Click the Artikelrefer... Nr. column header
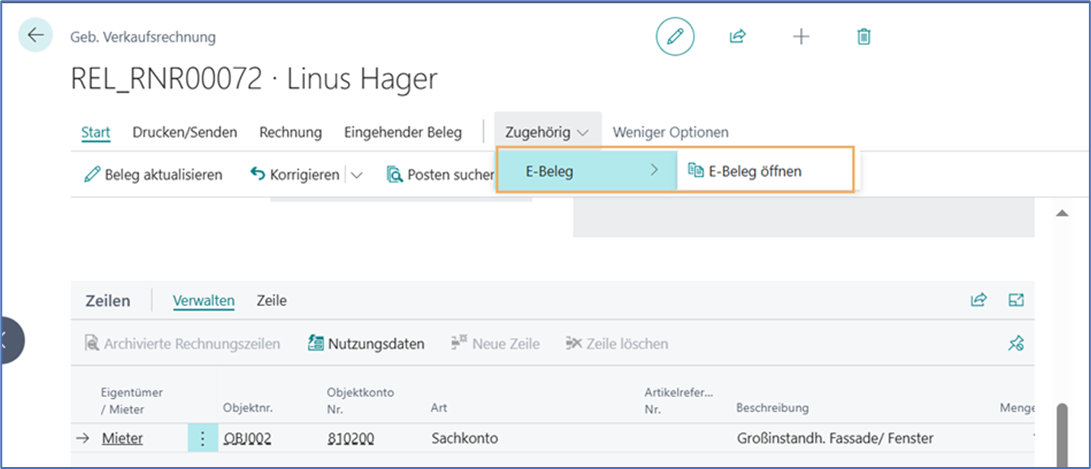 click(x=678, y=401)
